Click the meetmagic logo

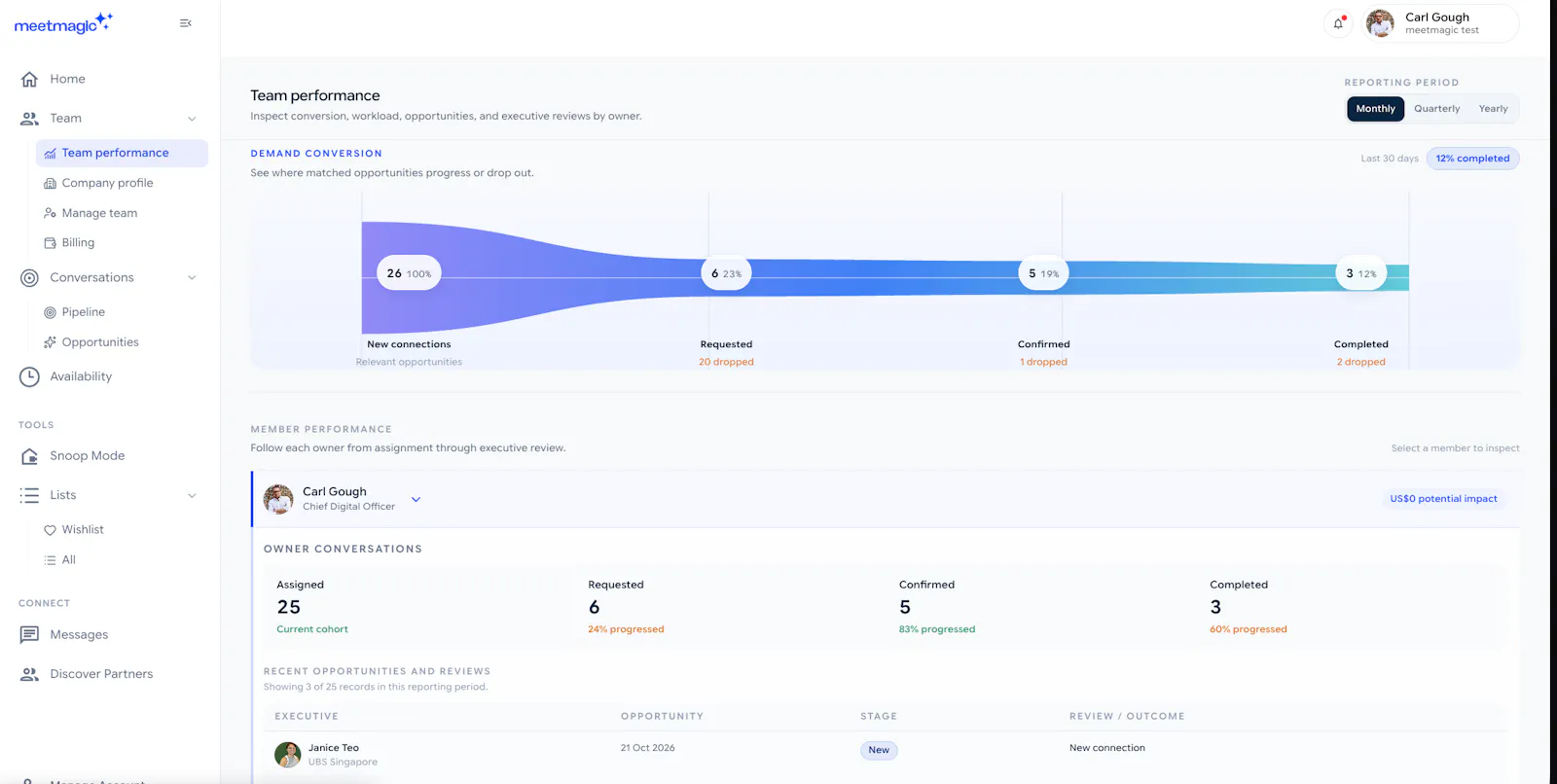(x=63, y=23)
